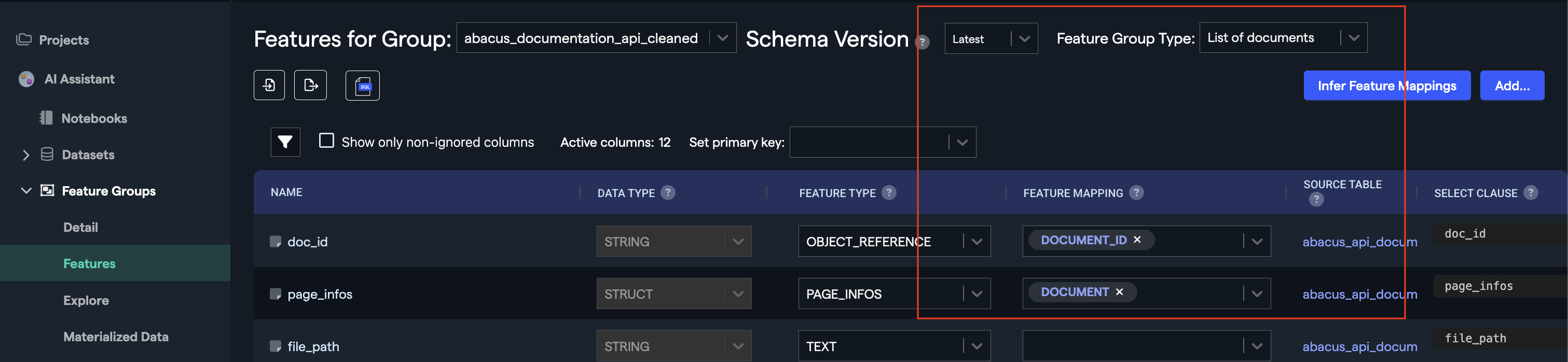The height and width of the screenshot is (362, 1568).
Task: Click the Feature Mapping column help icon
Action: (x=1136, y=193)
